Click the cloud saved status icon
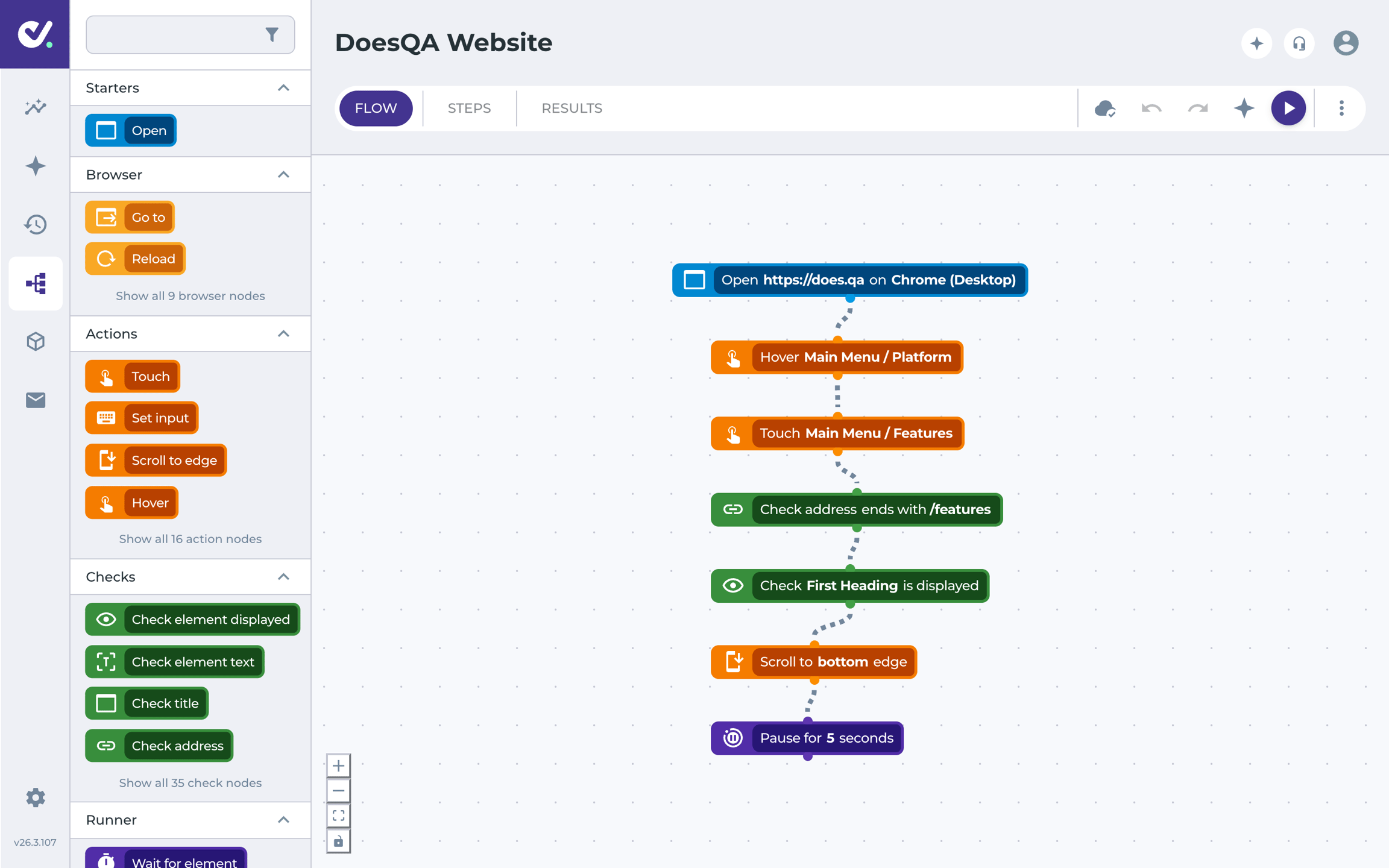The height and width of the screenshot is (868, 1389). (1105, 108)
